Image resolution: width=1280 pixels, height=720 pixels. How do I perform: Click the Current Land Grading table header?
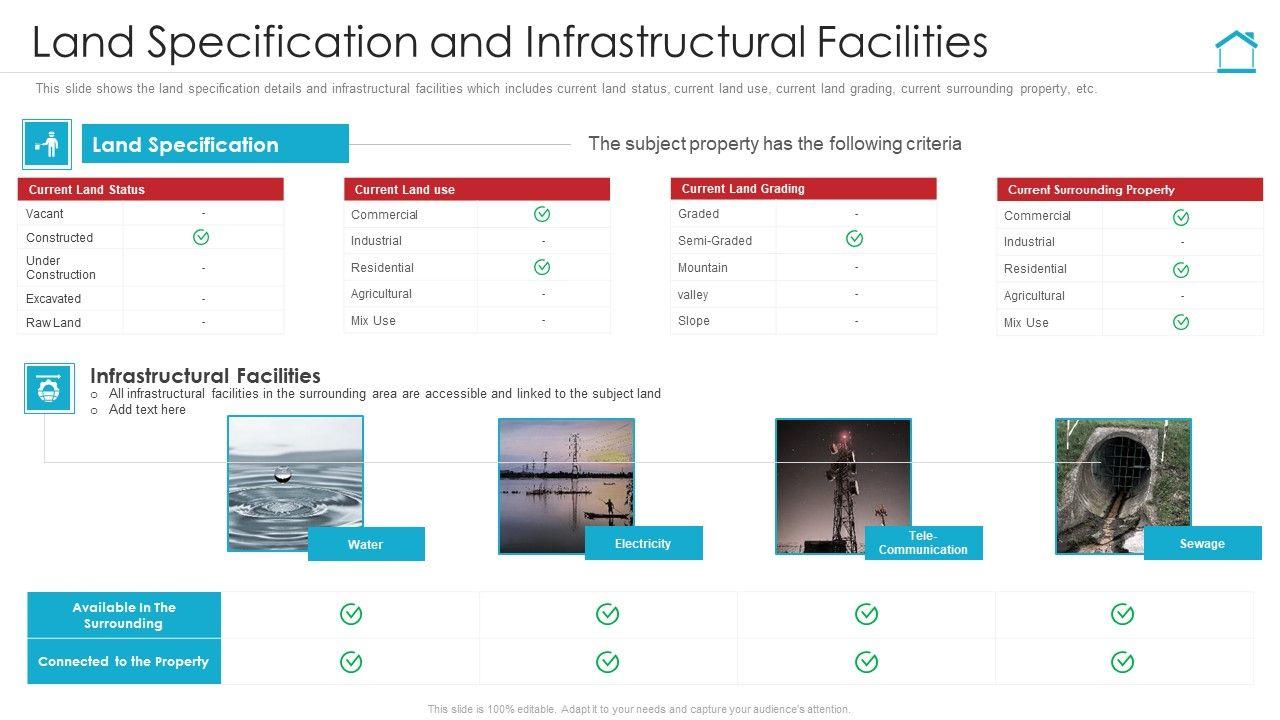[x=804, y=188]
